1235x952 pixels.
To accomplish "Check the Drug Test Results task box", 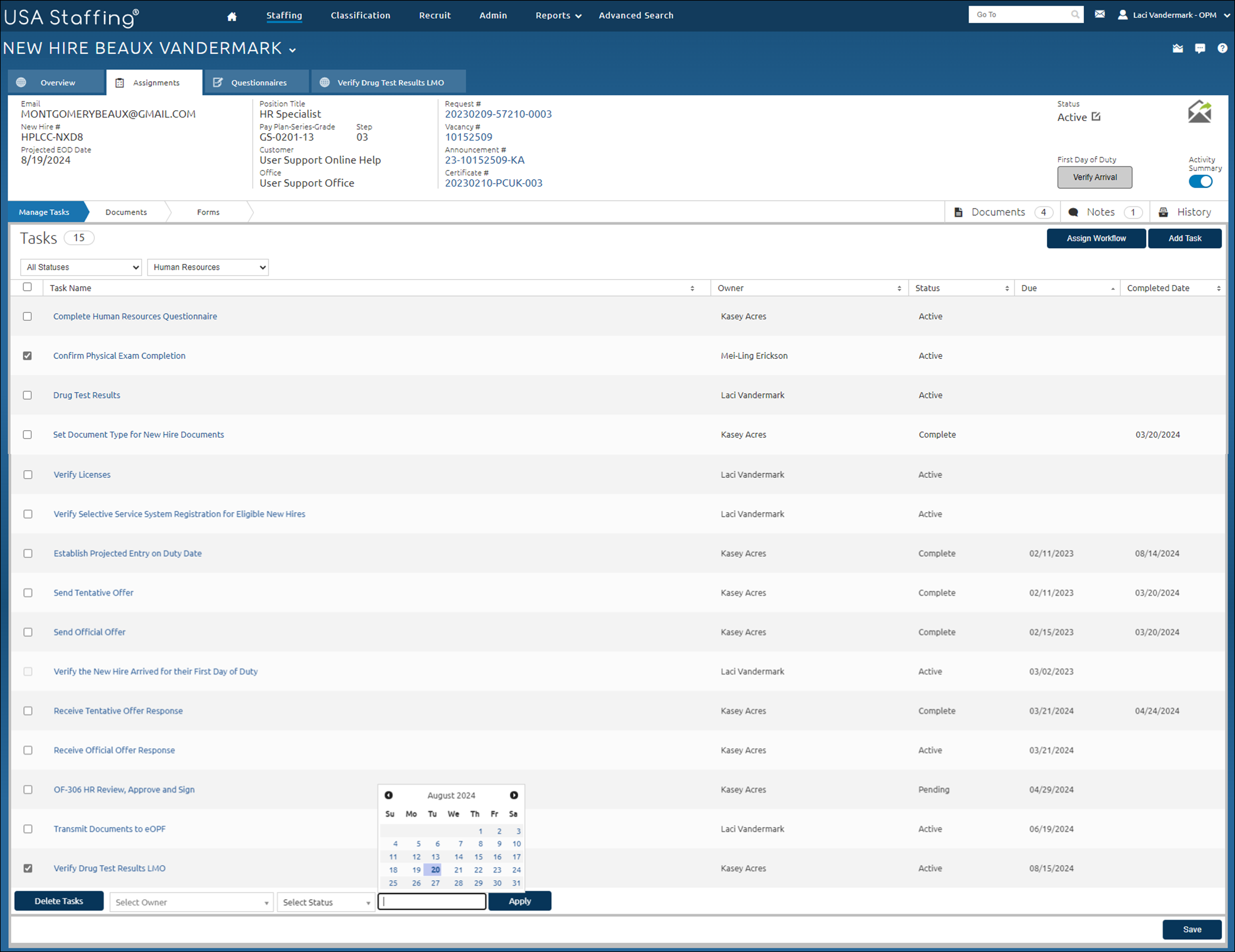I will (27, 395).
